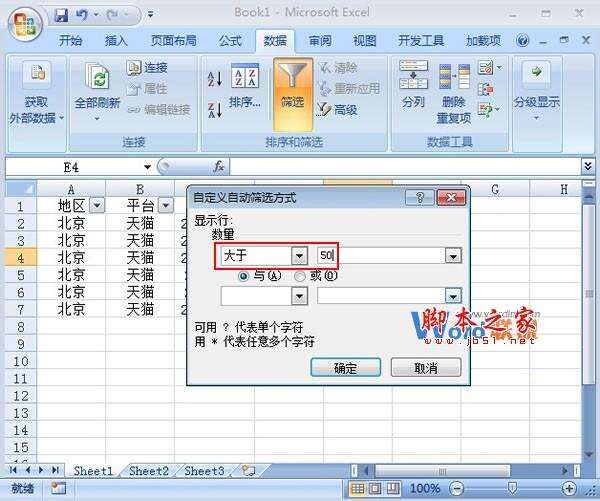Select the 与(A) And radio option
The height and width of the screenshot is (501, 600).
pyautogui.click(x=243, y=276)
